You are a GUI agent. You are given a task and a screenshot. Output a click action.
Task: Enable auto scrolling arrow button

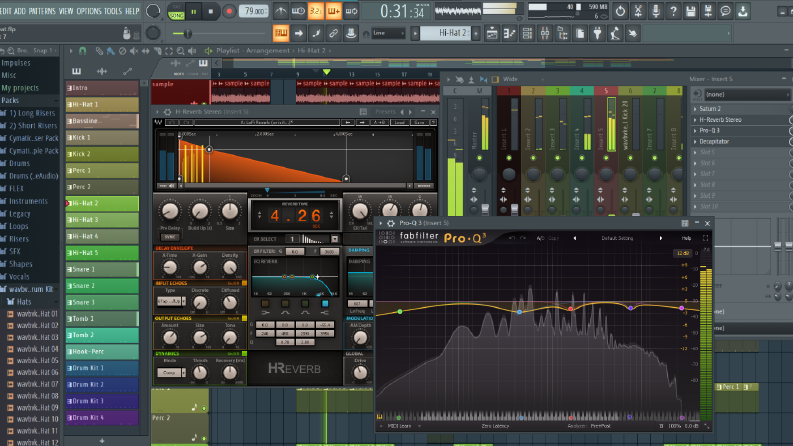(298, 33)
